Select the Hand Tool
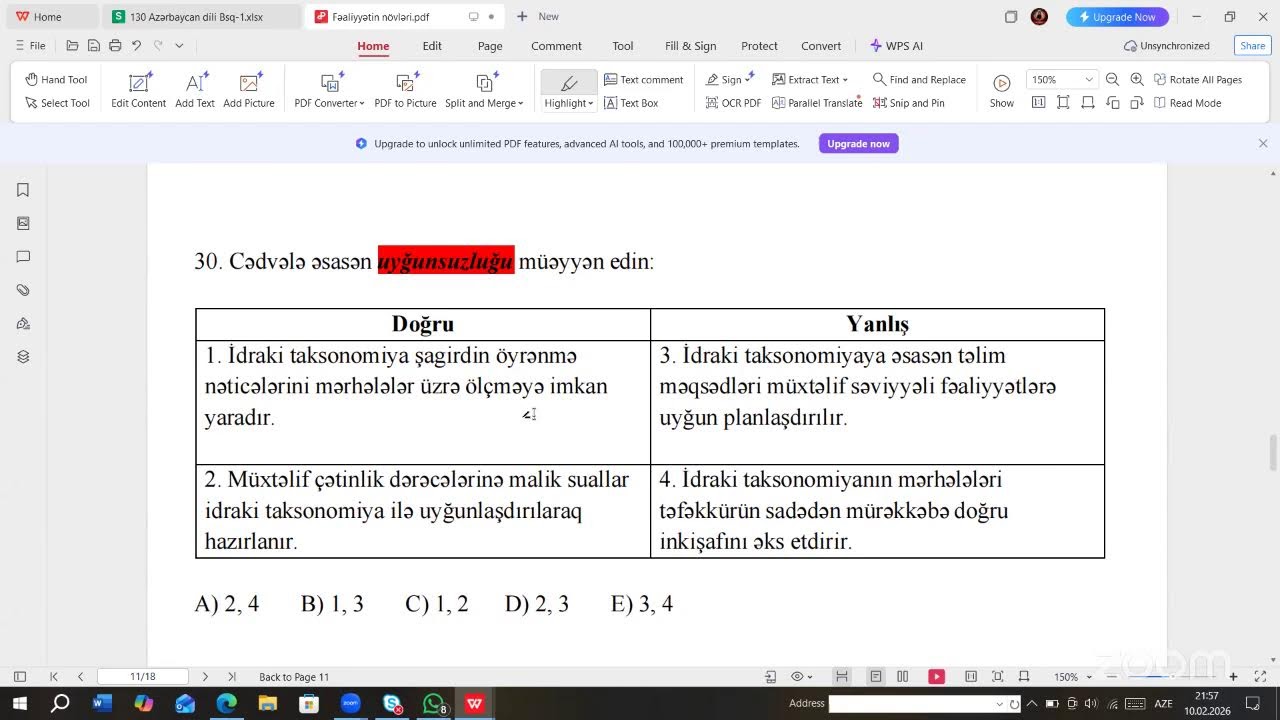The image size is (1280, 720). pyautogui.click(x=57, y=80)
